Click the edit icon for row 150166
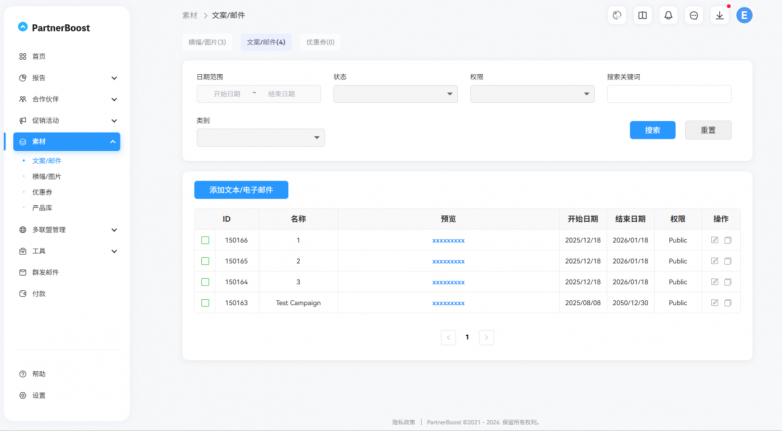Image resolution: width=782 pixels, height=431 pixels. click(714, 240)
